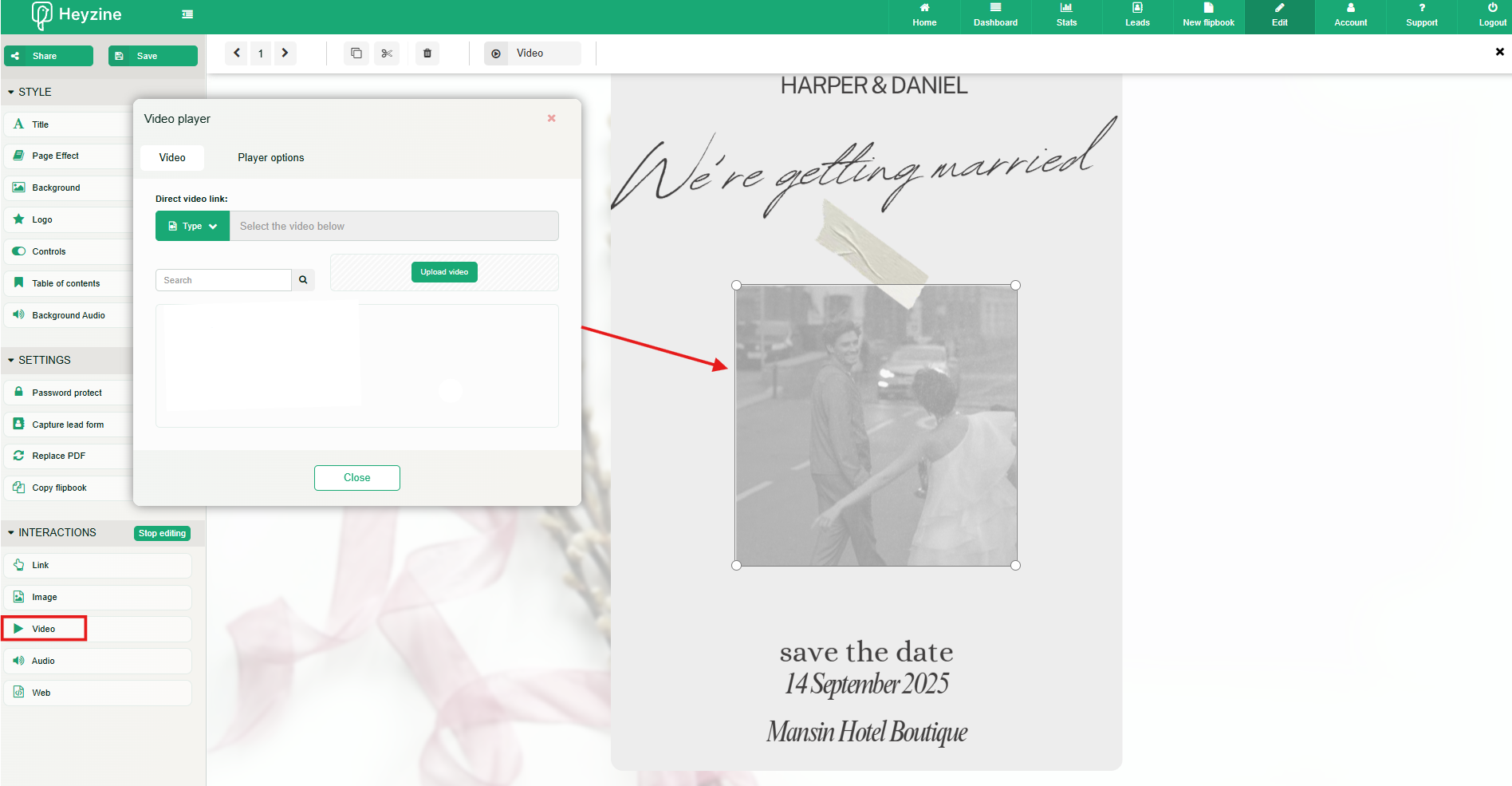Click the Close button in dialog
This screenshot has width=1512, height=786.
(x=357, y=478)
